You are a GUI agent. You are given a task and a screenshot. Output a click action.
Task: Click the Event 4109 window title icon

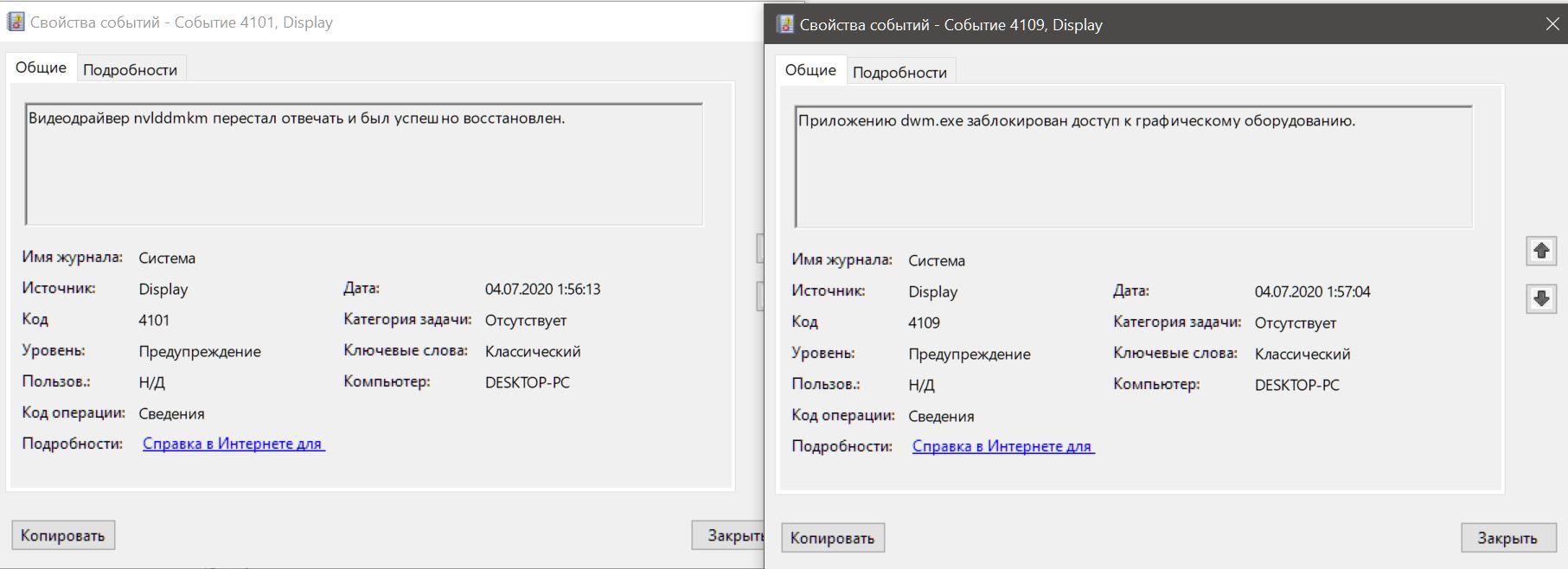click(785, 25)
